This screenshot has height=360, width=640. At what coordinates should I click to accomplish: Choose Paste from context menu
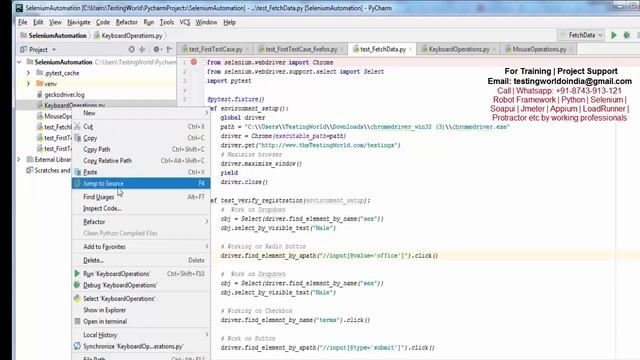141,172
